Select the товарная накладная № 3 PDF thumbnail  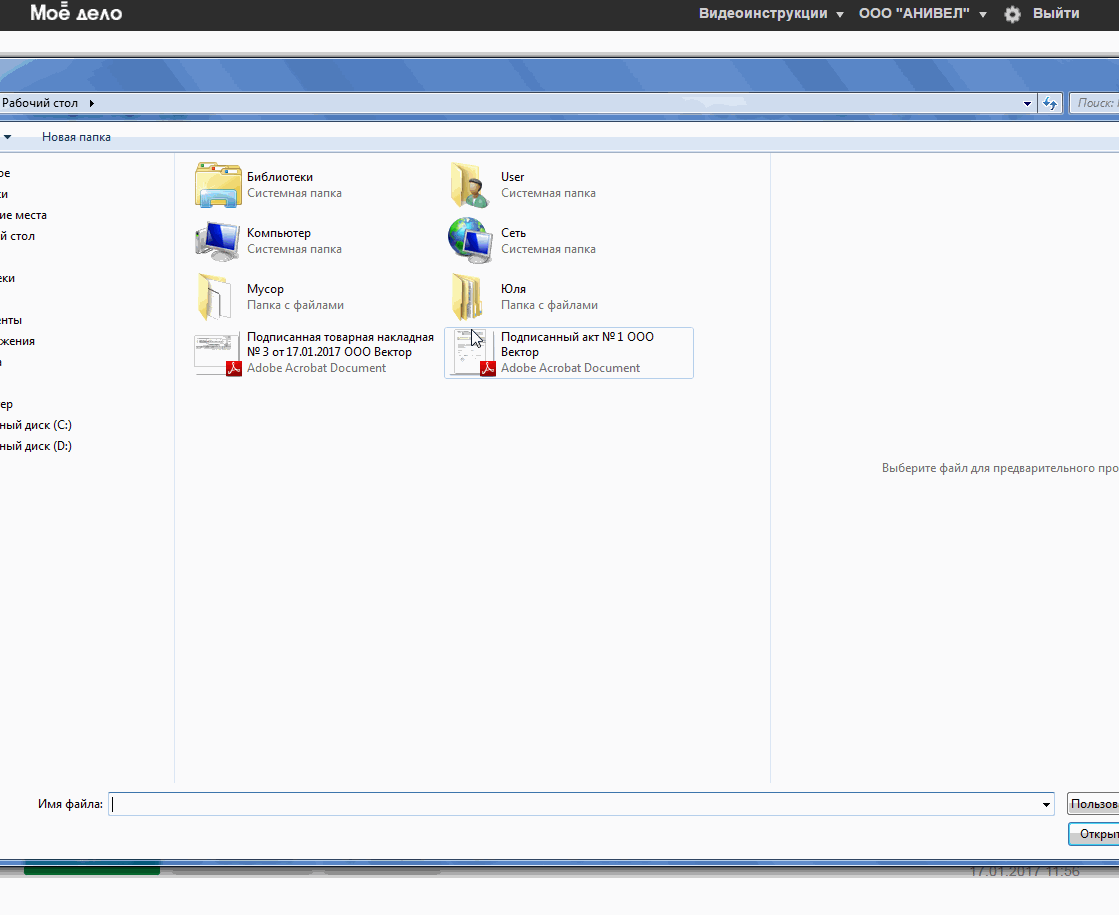pos(218,354)
